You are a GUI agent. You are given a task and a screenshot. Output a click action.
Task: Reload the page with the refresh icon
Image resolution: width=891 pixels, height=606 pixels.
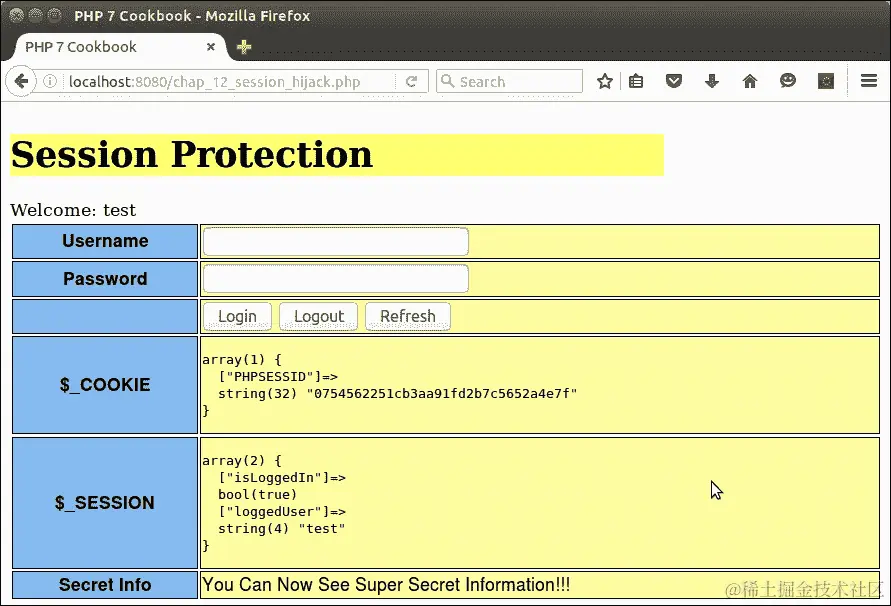pyautogui.click(x=411, y=81)
